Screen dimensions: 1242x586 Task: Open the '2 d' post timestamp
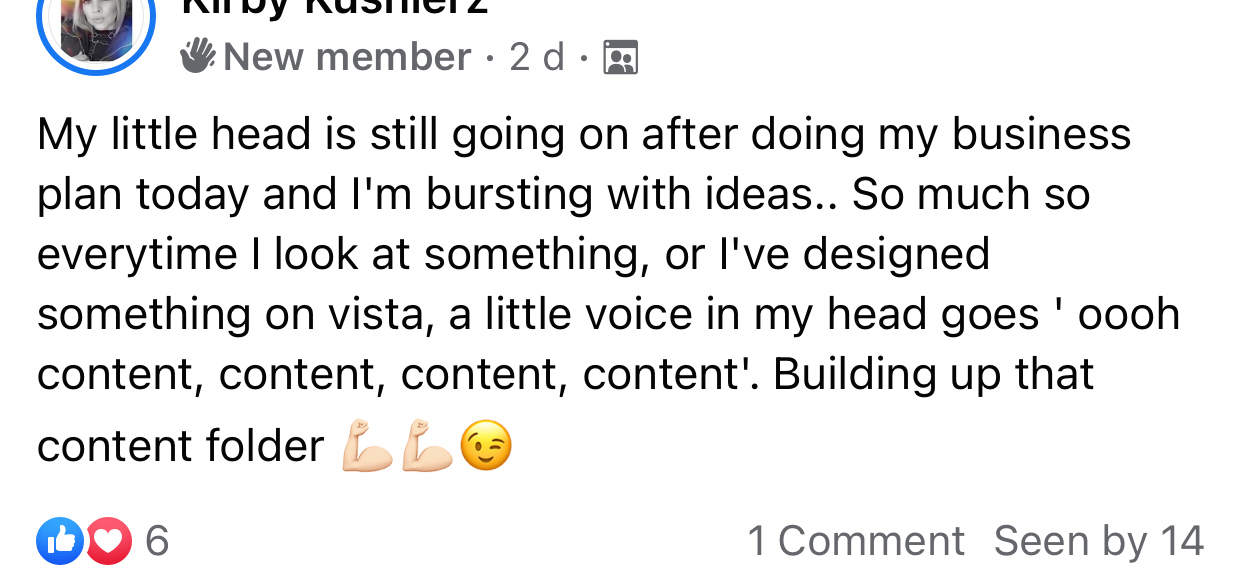click(x=537, y=57)
